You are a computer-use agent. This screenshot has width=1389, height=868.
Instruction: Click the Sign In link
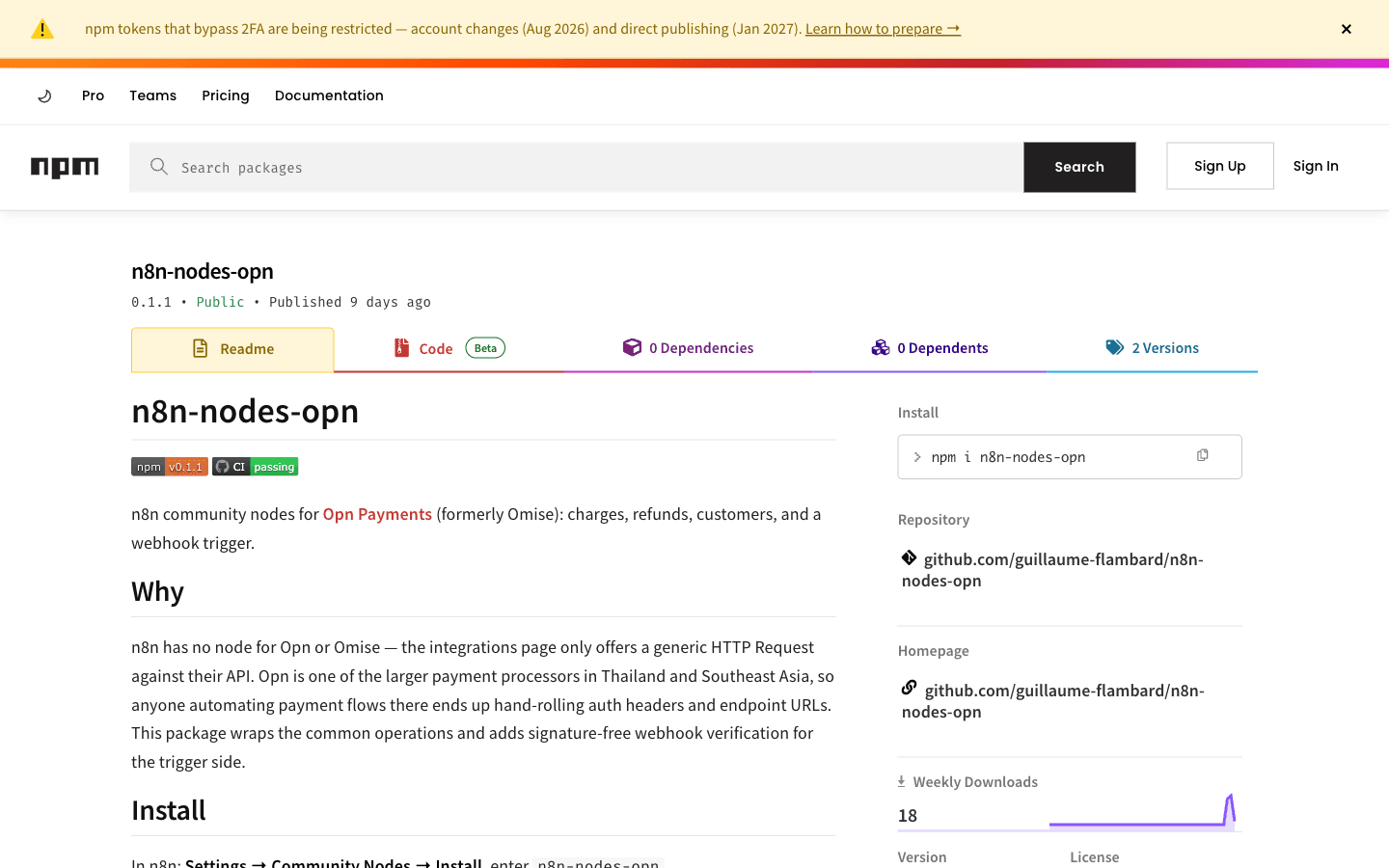point(1316,166)
